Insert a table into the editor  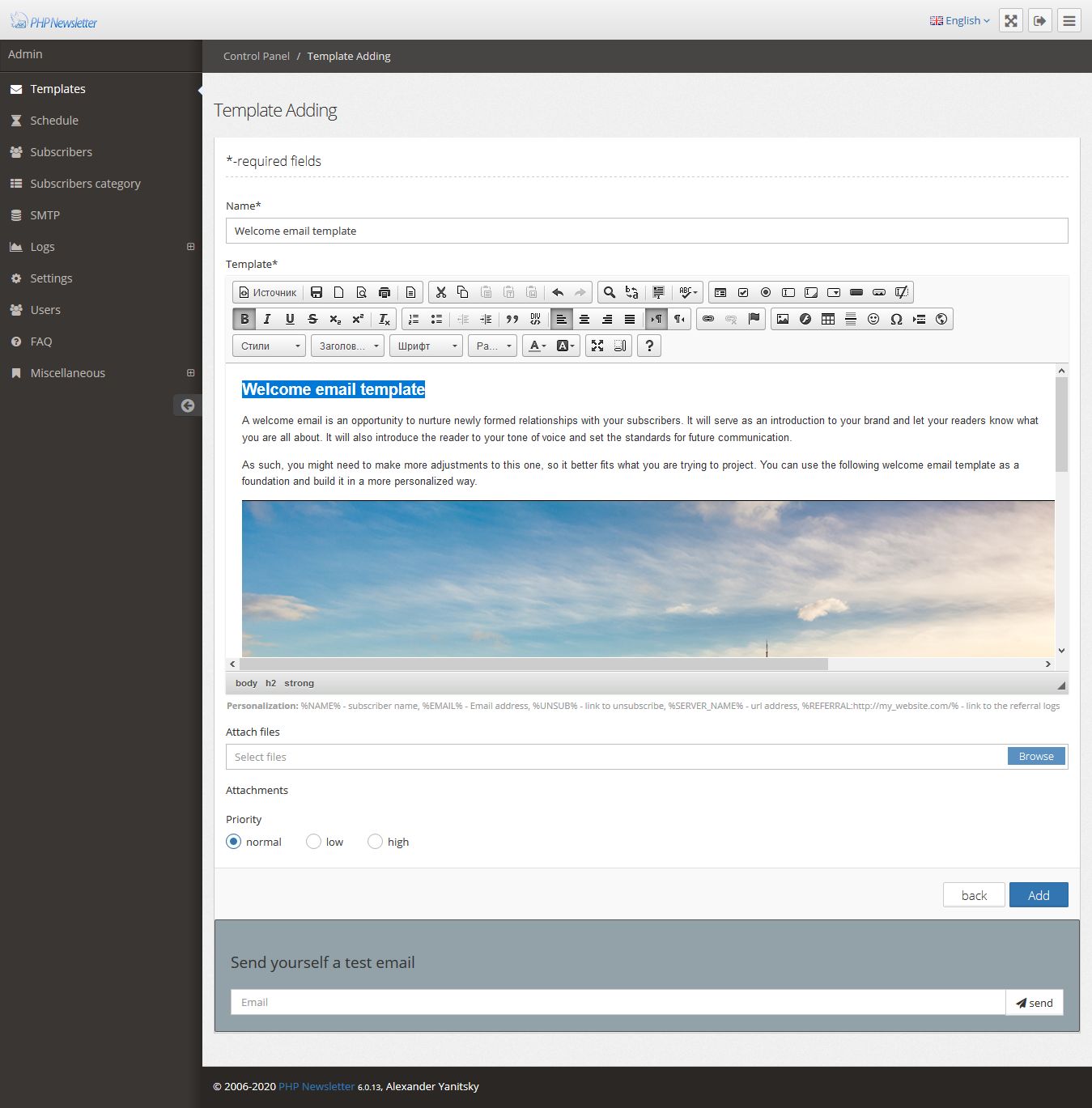tap(828, 319)
